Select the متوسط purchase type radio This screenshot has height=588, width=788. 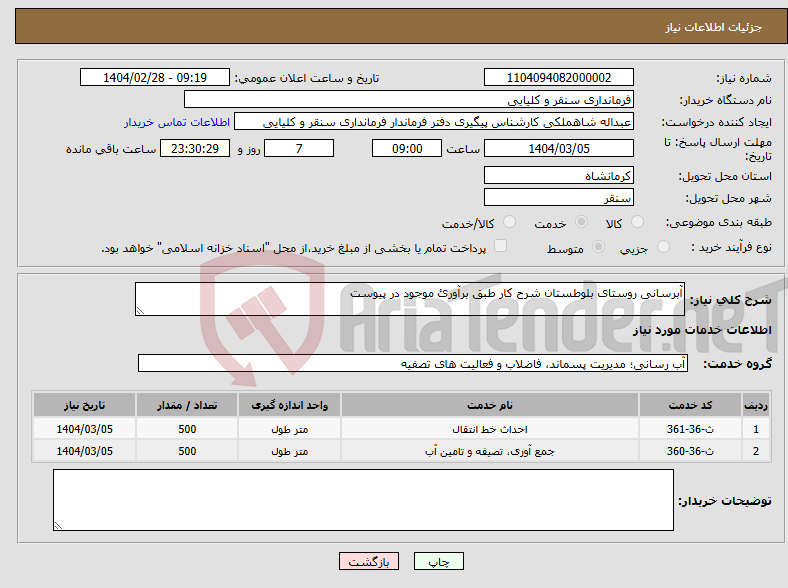[x=598, y=246]
